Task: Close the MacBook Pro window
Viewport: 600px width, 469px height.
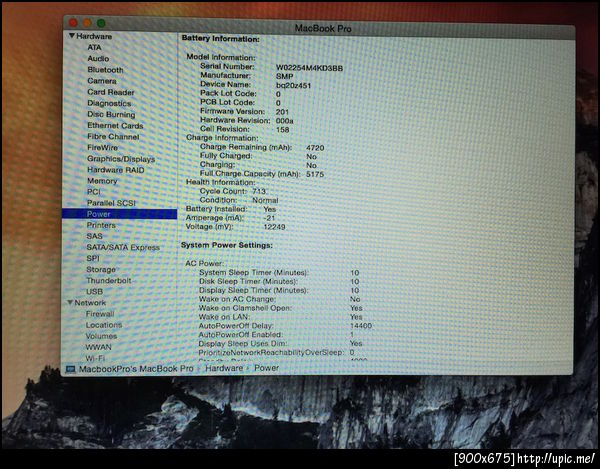Action: pyautogui.click(x=73, y=22)
